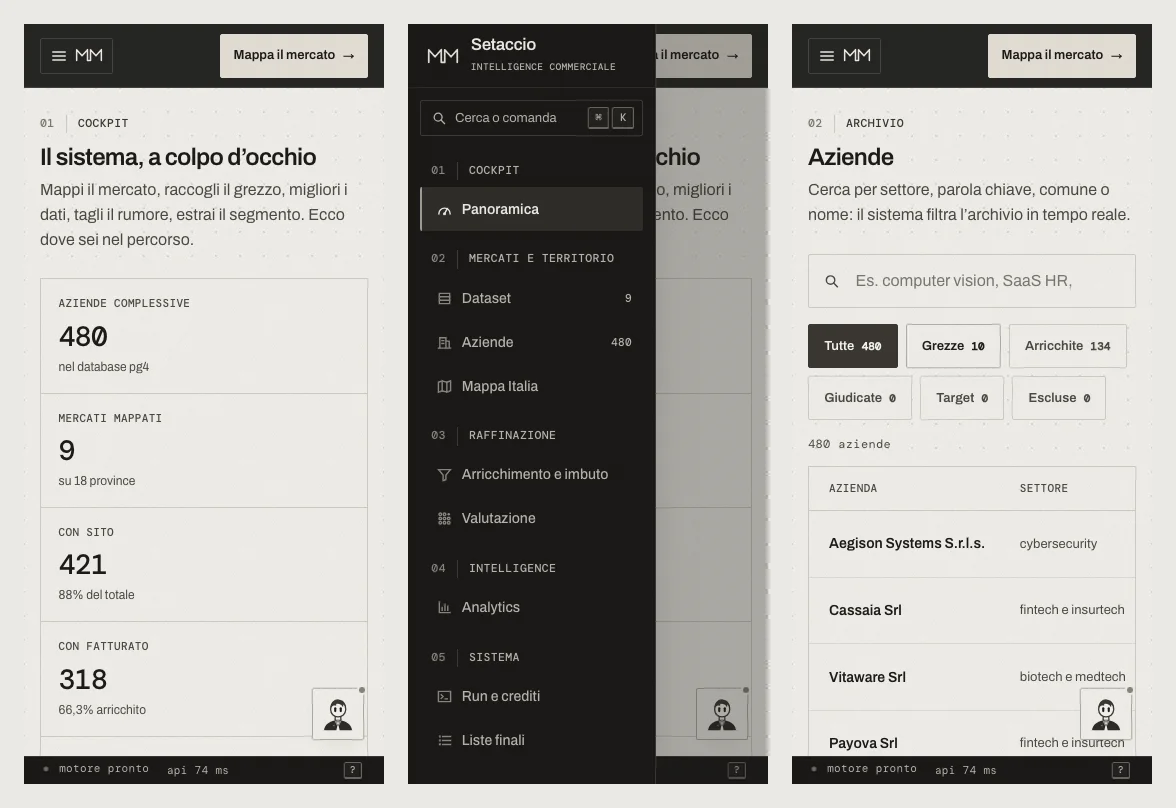1176x808 pixels.
Task: Open assistant avatar on Cockpit screen
Action: pos(338,714)
